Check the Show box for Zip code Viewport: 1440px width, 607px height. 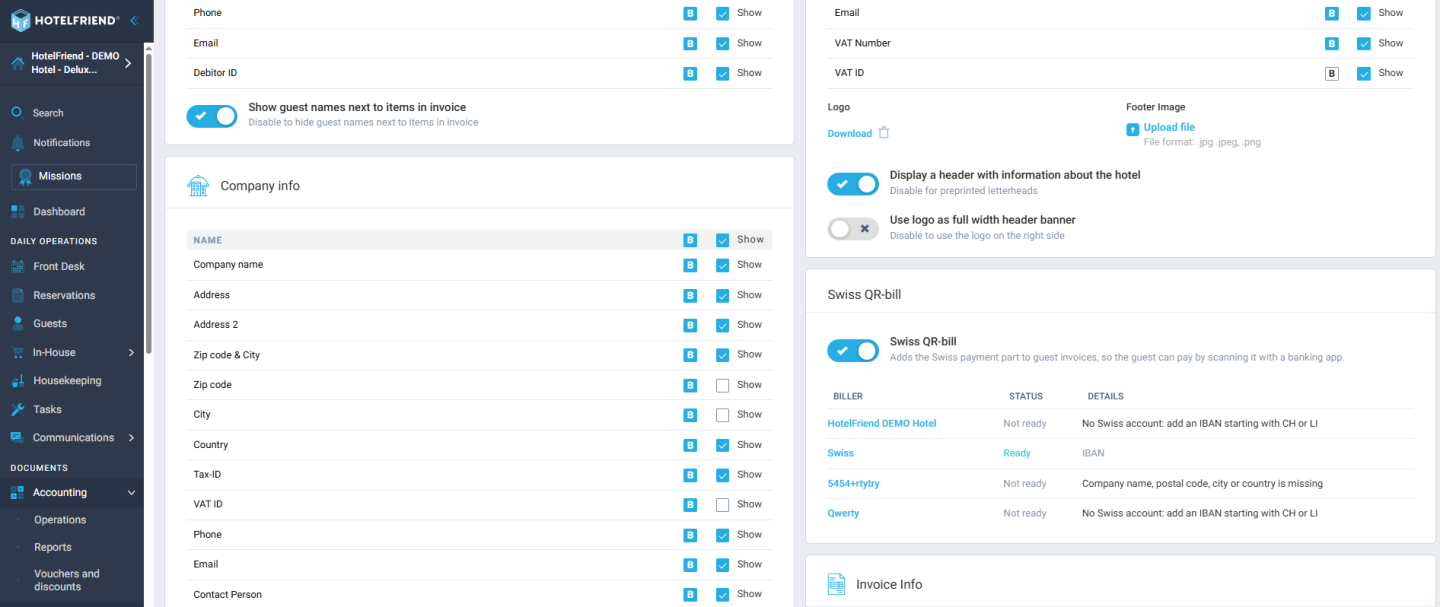click(723, 385)
